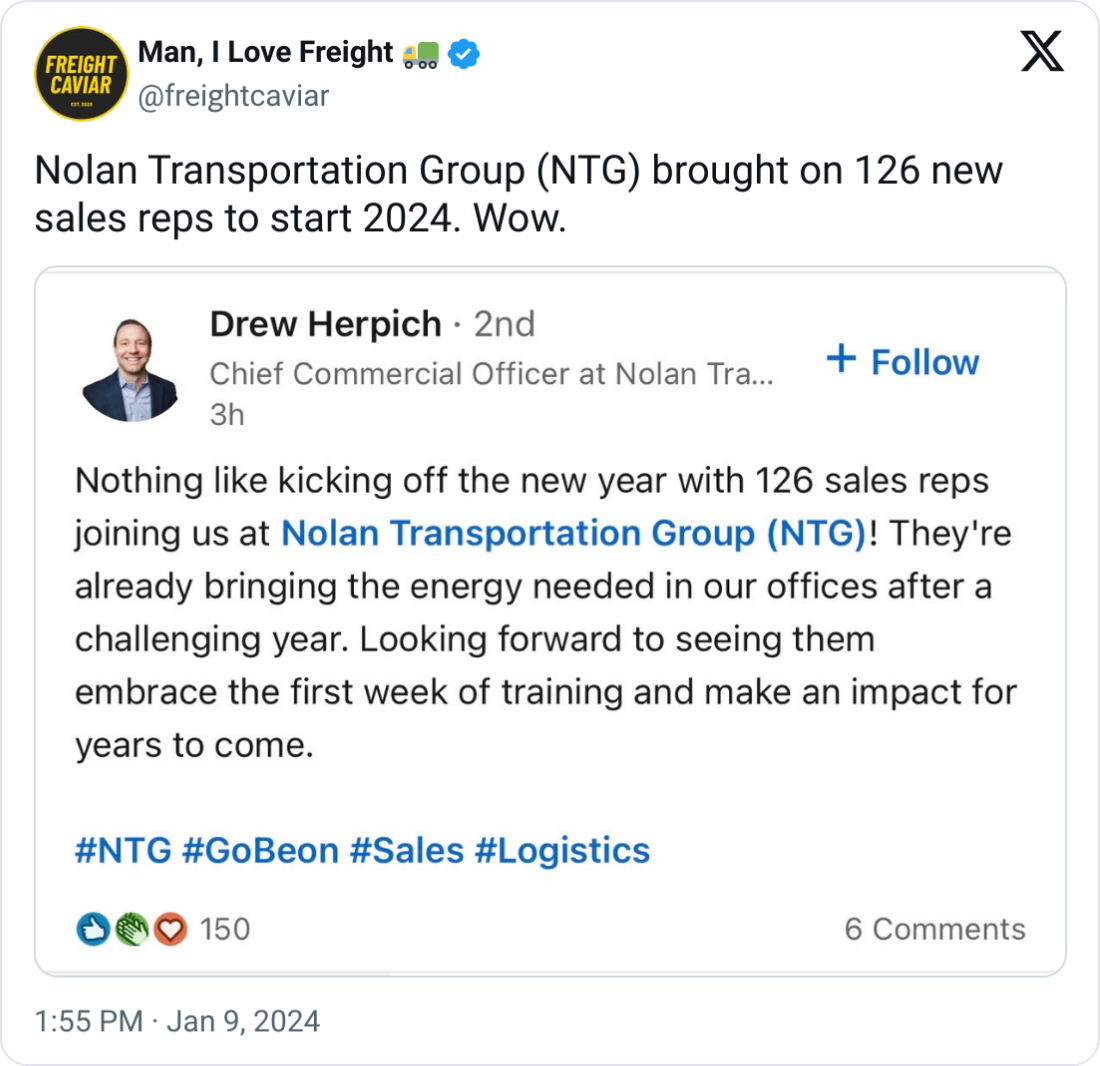Open the @freightcaviar handle

pyautogui.click(x=232, y=96)
